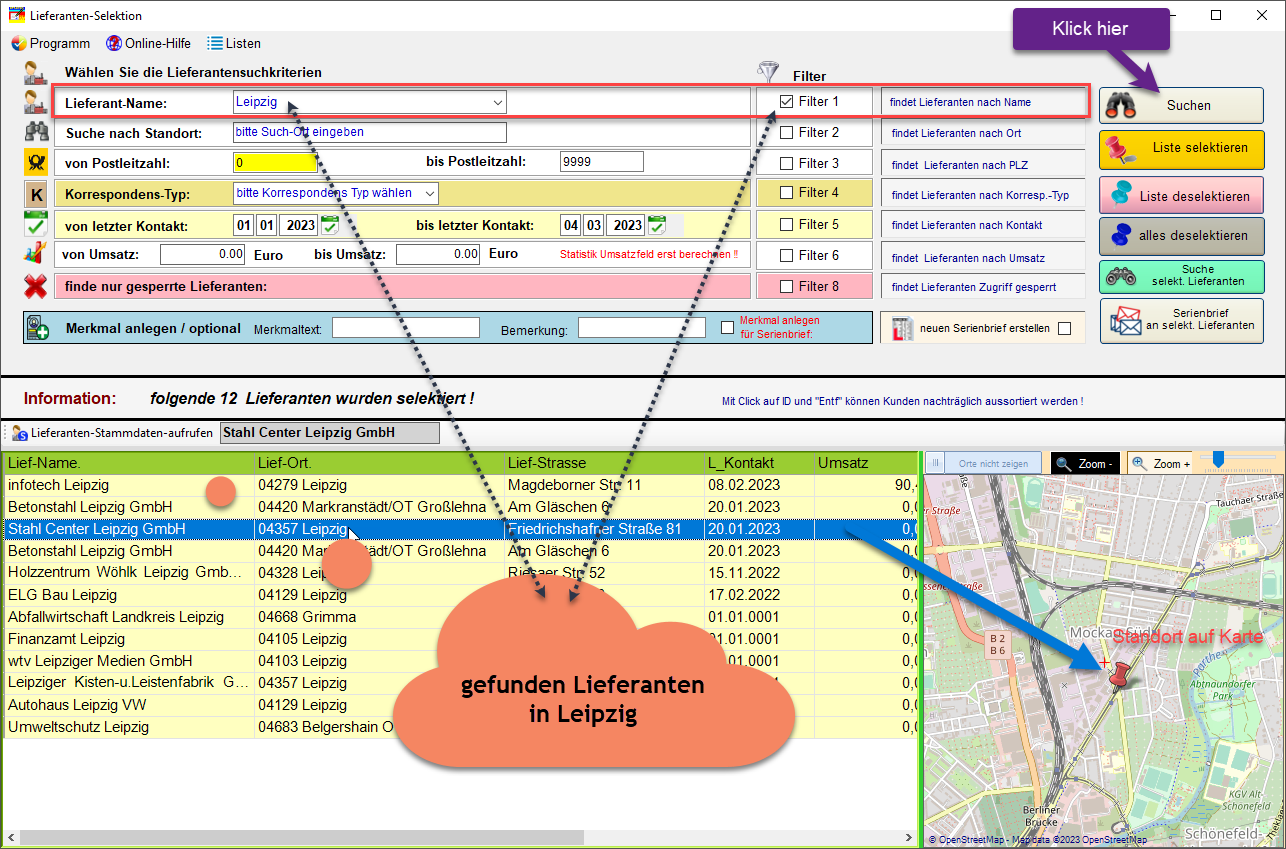This screenshot has height=849, width=1286.
Task: Click the Bemerkung input field
Action: pyautogui.click(x=642, y=328)
